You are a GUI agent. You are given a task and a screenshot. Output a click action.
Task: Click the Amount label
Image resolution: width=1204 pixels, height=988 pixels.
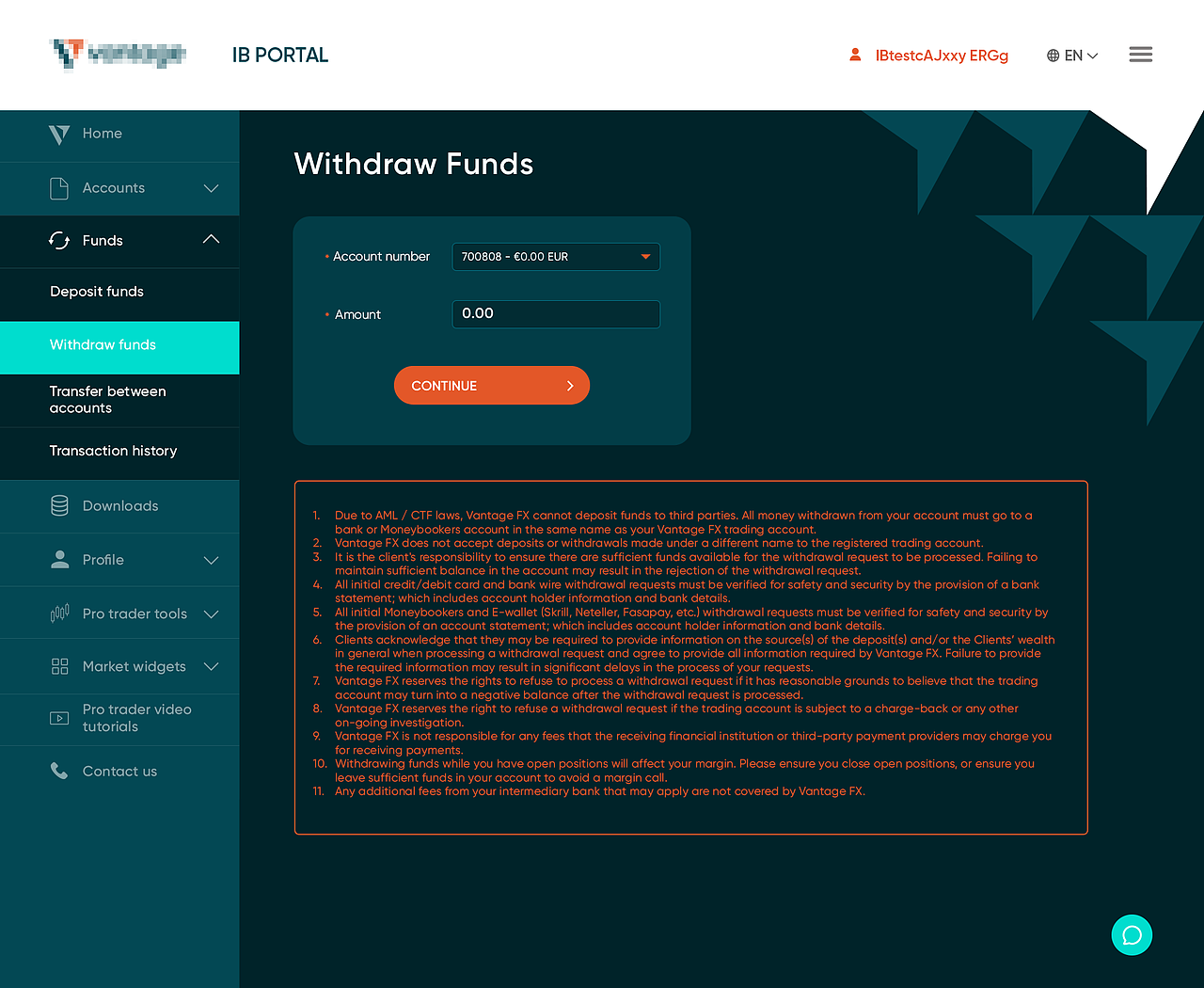(x=357, y=315)
